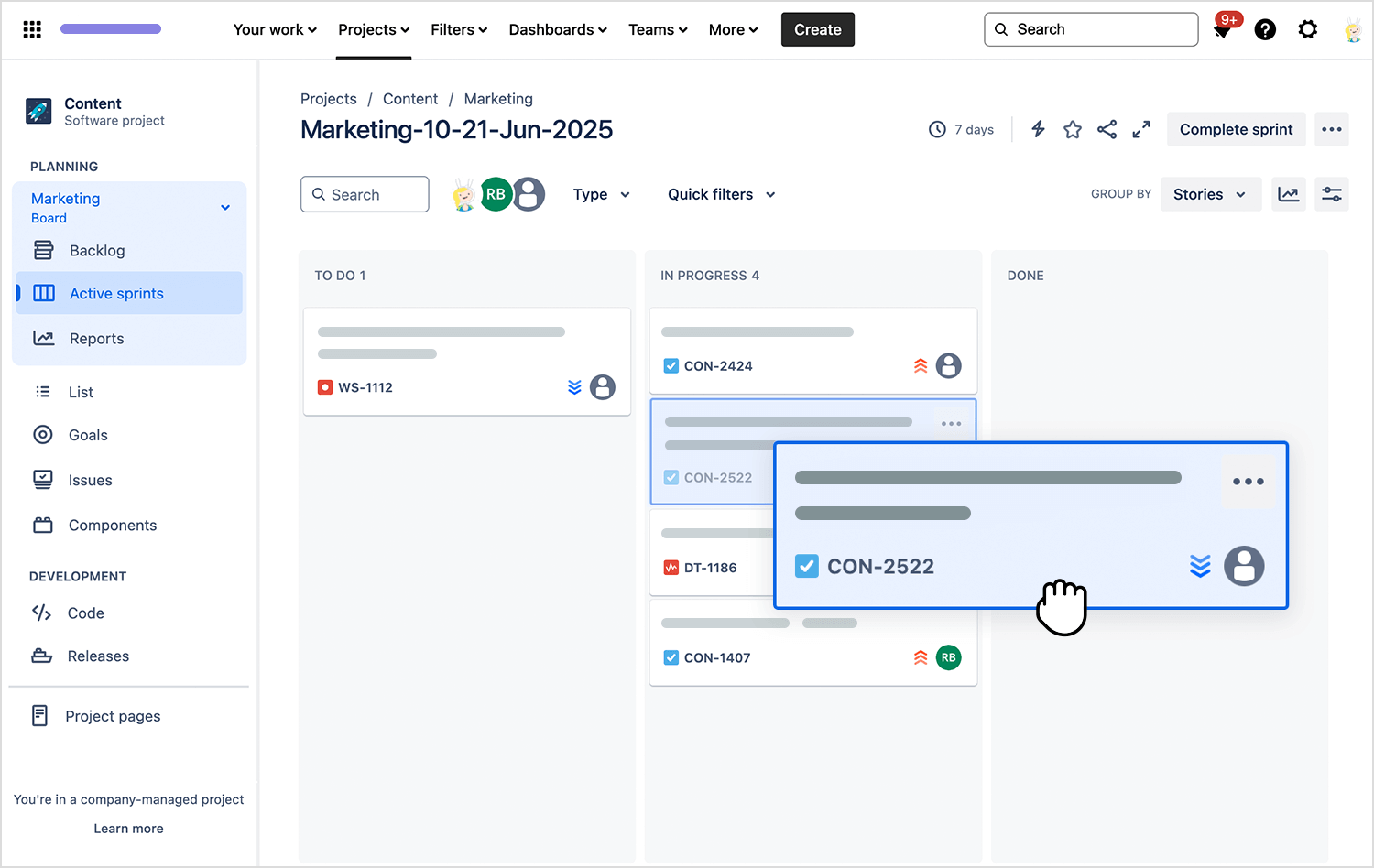Click the bug type icon on WS-1112

[325, 387]
